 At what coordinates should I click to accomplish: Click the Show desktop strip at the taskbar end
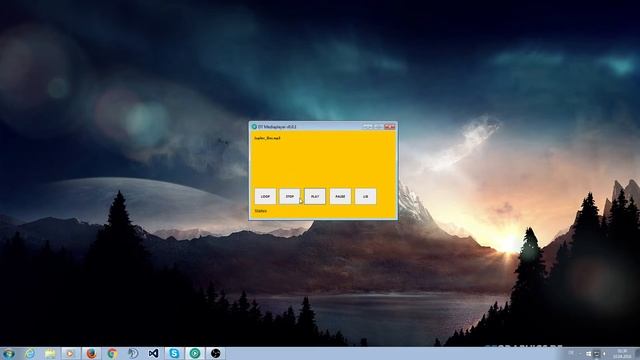637,353
